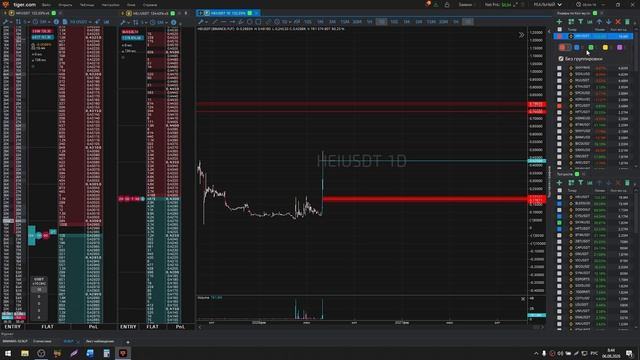Pick the red color group swatch
640x360 pixels.
click(x=562, y=47)
